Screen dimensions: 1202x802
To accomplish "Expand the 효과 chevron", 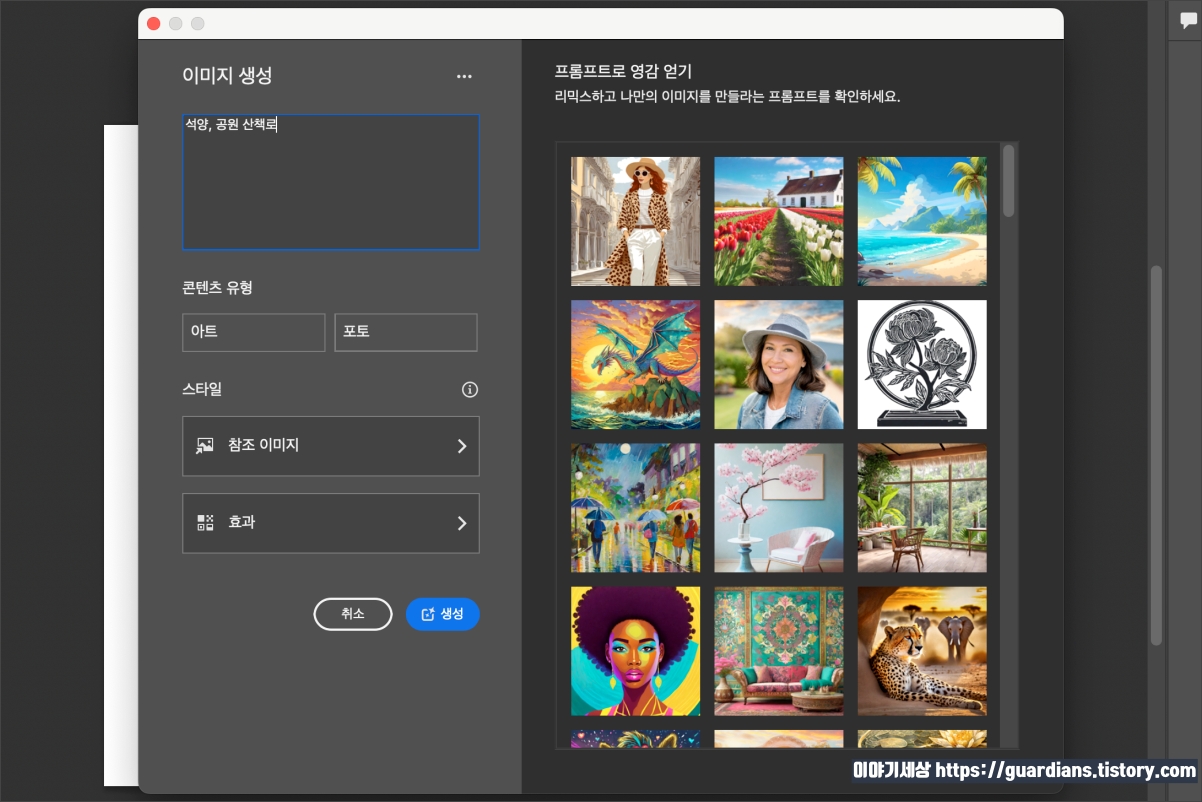I will pos(462,522).
